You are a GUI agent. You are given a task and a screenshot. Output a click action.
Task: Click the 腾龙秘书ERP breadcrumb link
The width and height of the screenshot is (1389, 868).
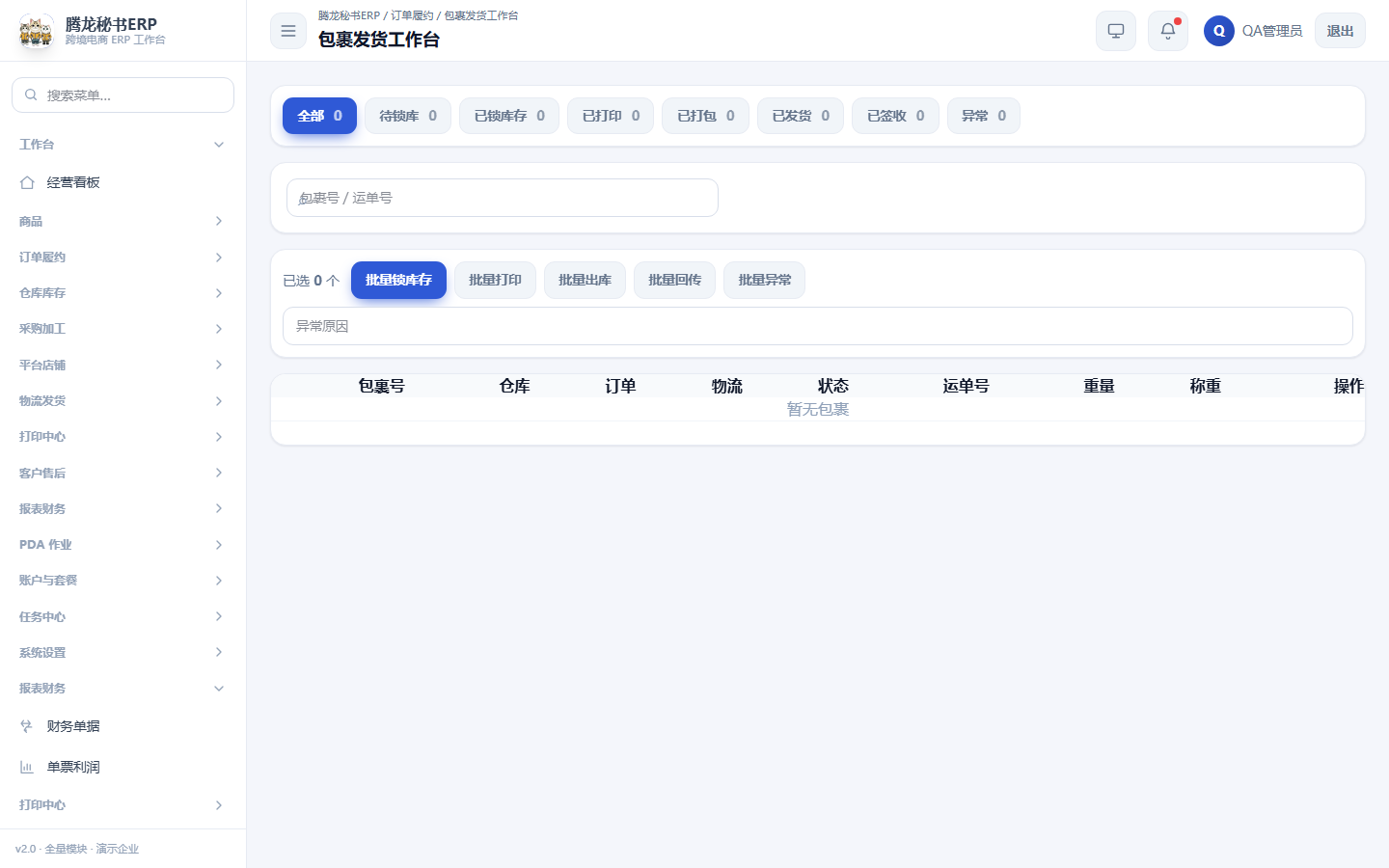(x=349, y=15)
